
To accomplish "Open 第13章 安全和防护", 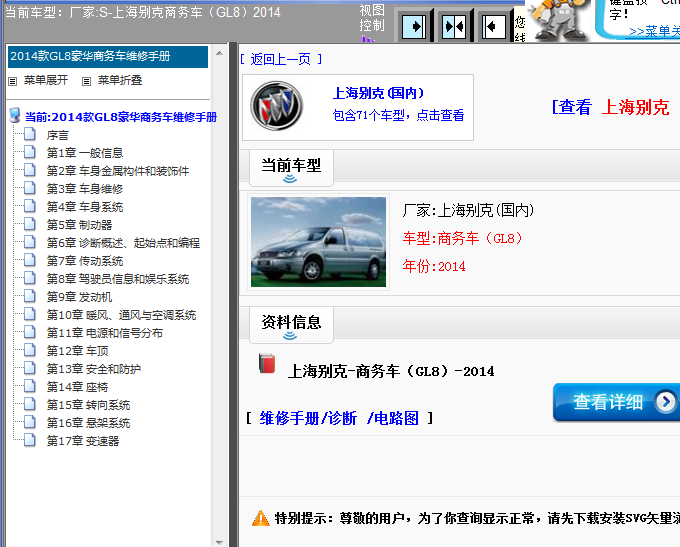I will click(94, 369).
